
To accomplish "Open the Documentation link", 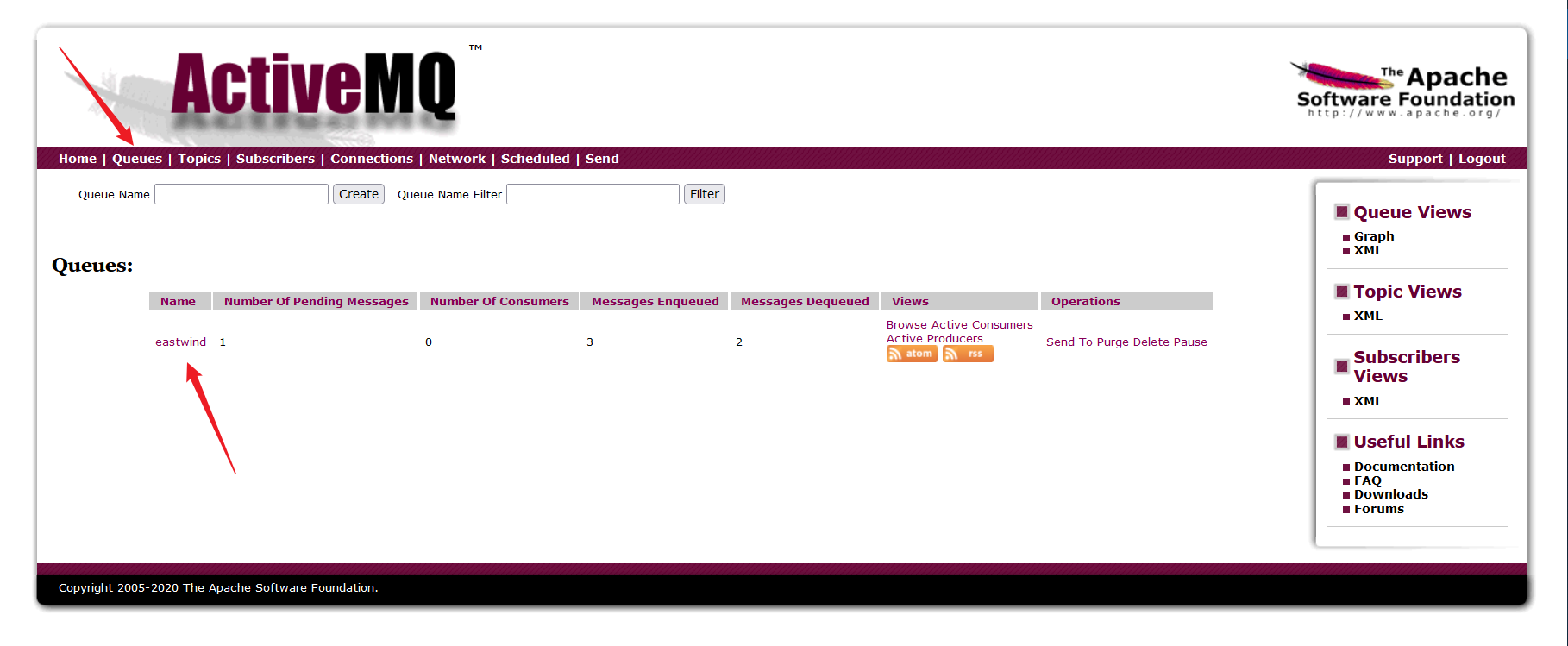I will (x=1404, y=467).
